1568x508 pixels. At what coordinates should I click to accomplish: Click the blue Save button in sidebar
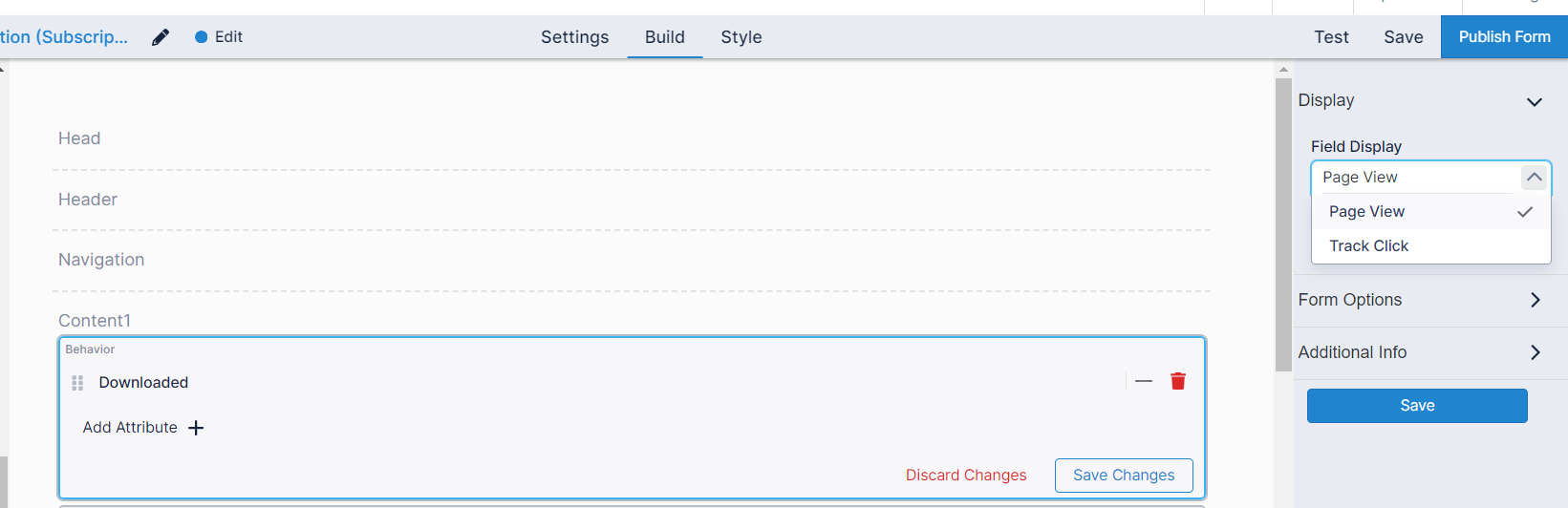tap(1416, 406)
